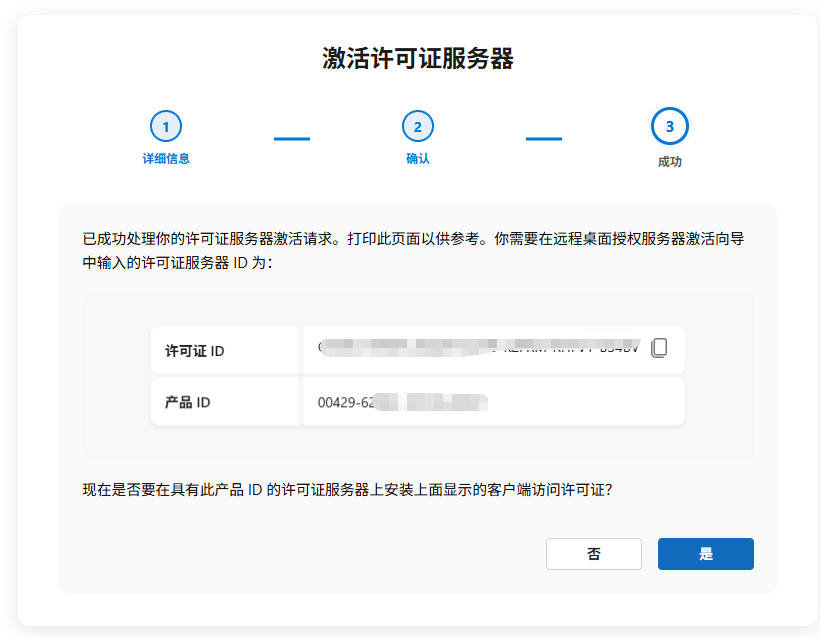Screen dimensions: 820x637
Task: Click the 详细信息 step label
Action: 166,158
